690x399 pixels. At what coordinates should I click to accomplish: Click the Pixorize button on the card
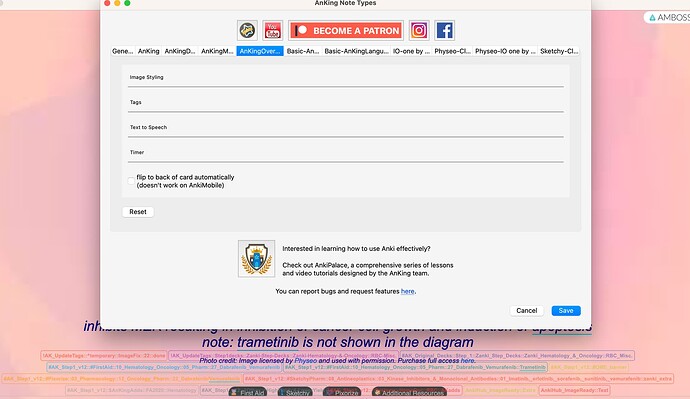[x=342, y=393]
